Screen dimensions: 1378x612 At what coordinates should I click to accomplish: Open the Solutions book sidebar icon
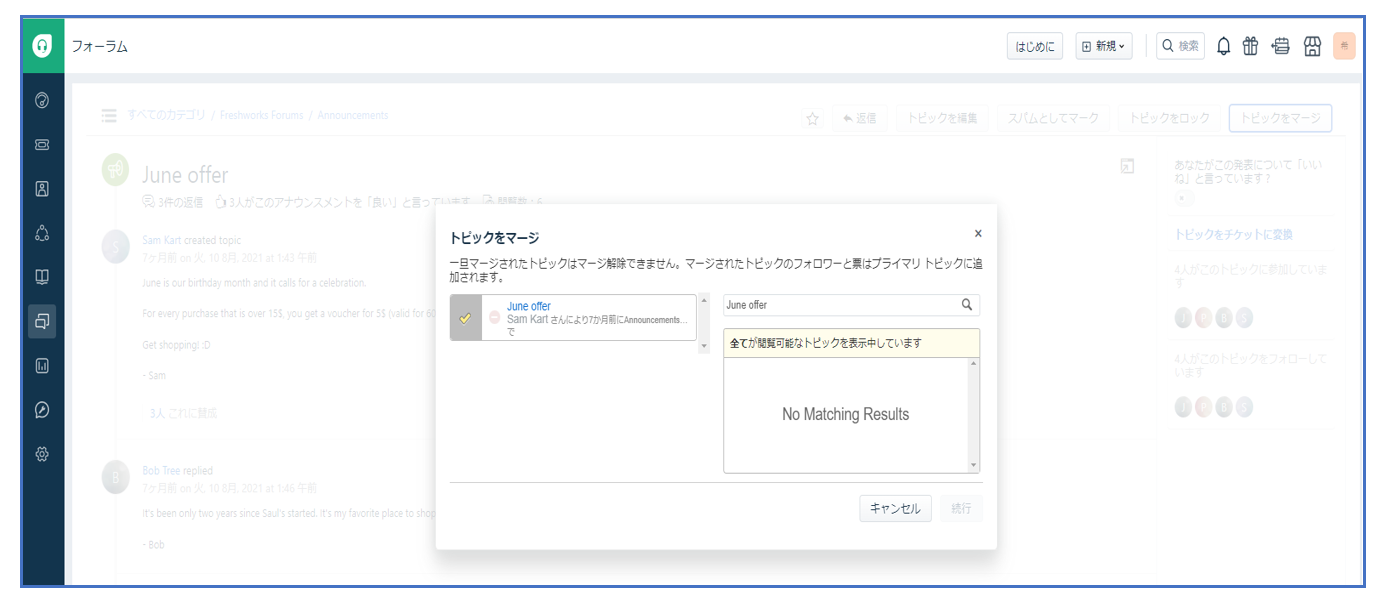pos(42,277)
